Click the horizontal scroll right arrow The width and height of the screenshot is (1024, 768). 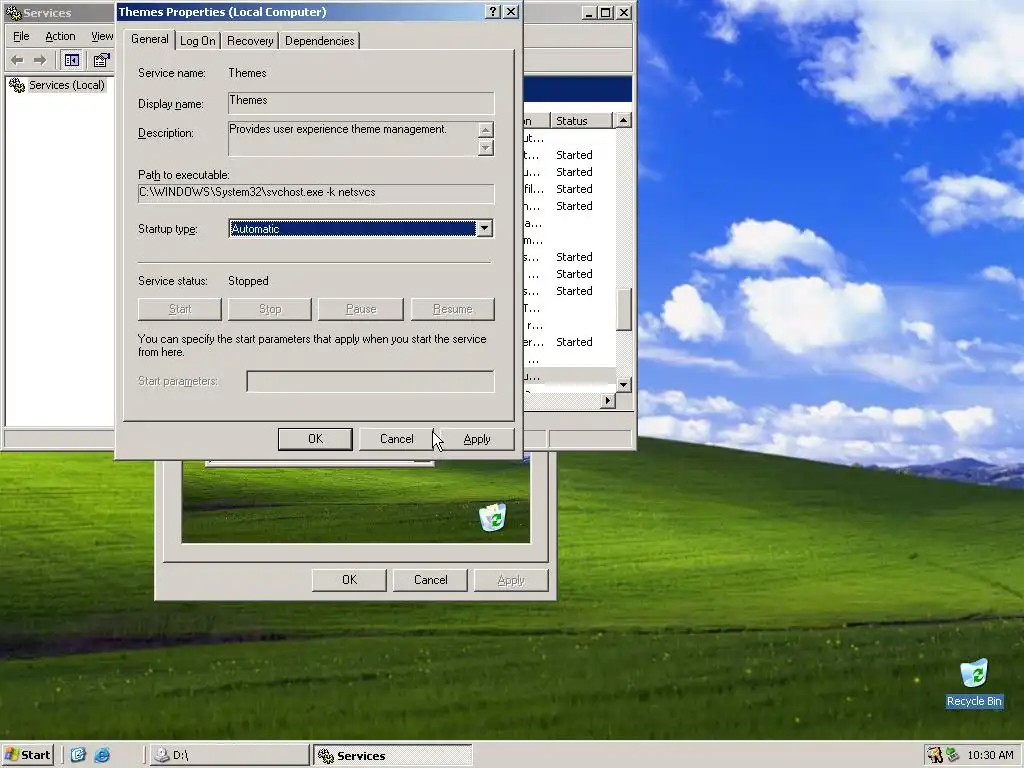coord(608,400)
